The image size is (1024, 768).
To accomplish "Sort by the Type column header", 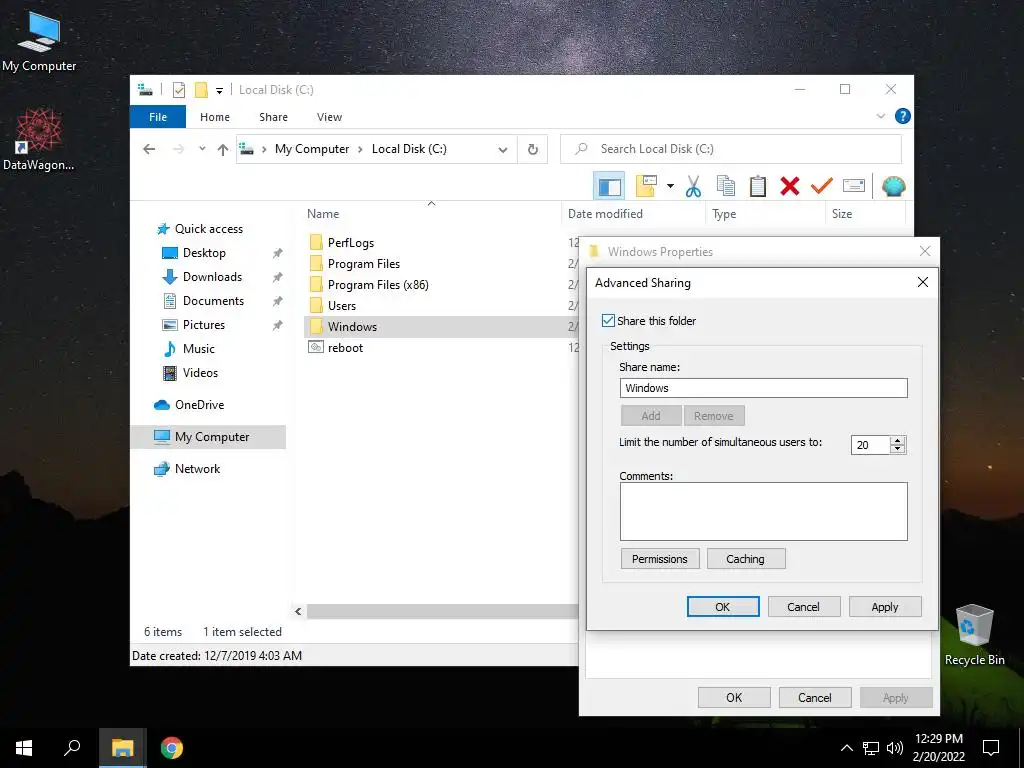I will pyautogui.click(x=724, y=214).
